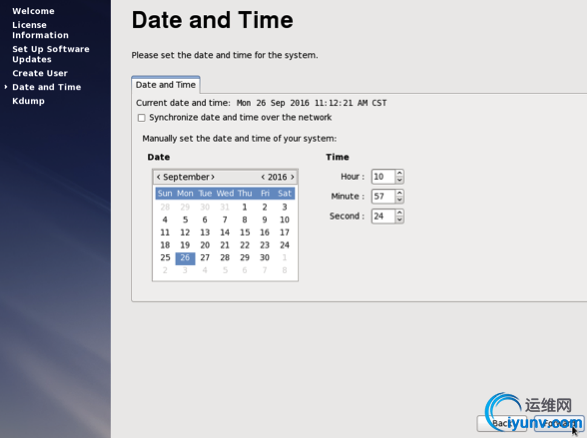Click the September month label
The image size is (588, 439).
click(186, 177)
